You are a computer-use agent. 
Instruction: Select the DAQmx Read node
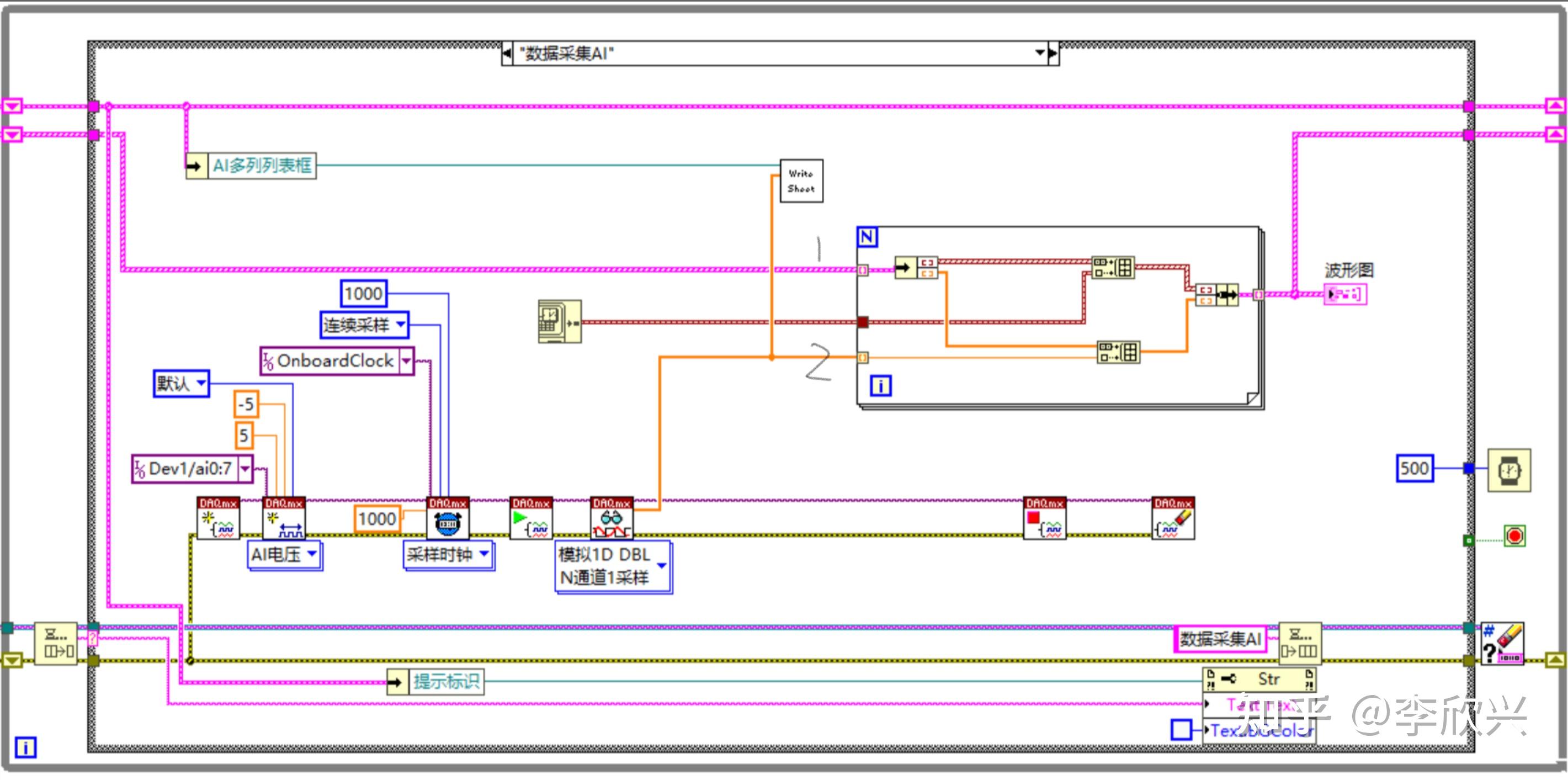612,518
